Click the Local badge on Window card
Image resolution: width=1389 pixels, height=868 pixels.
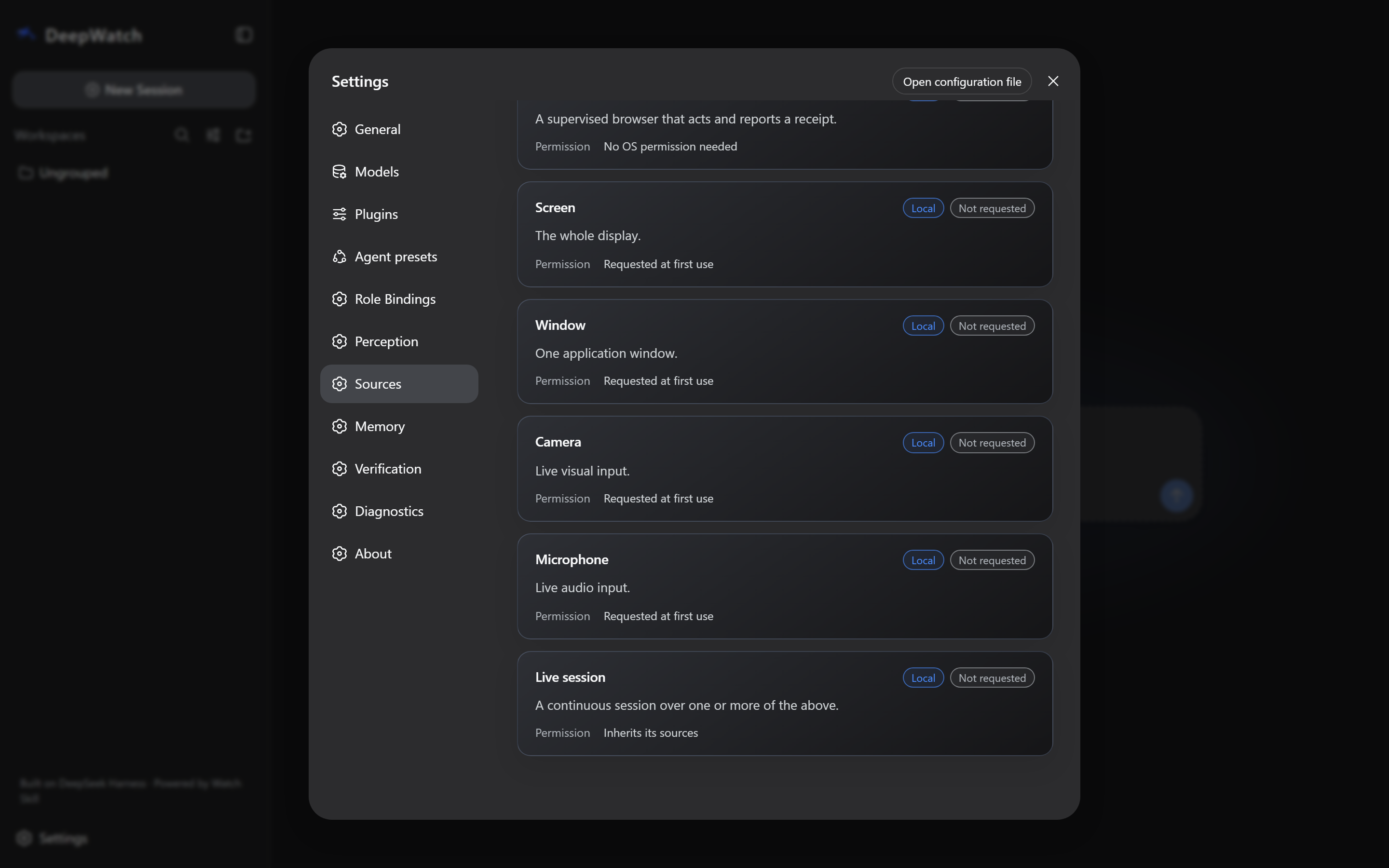coord(923,326)
